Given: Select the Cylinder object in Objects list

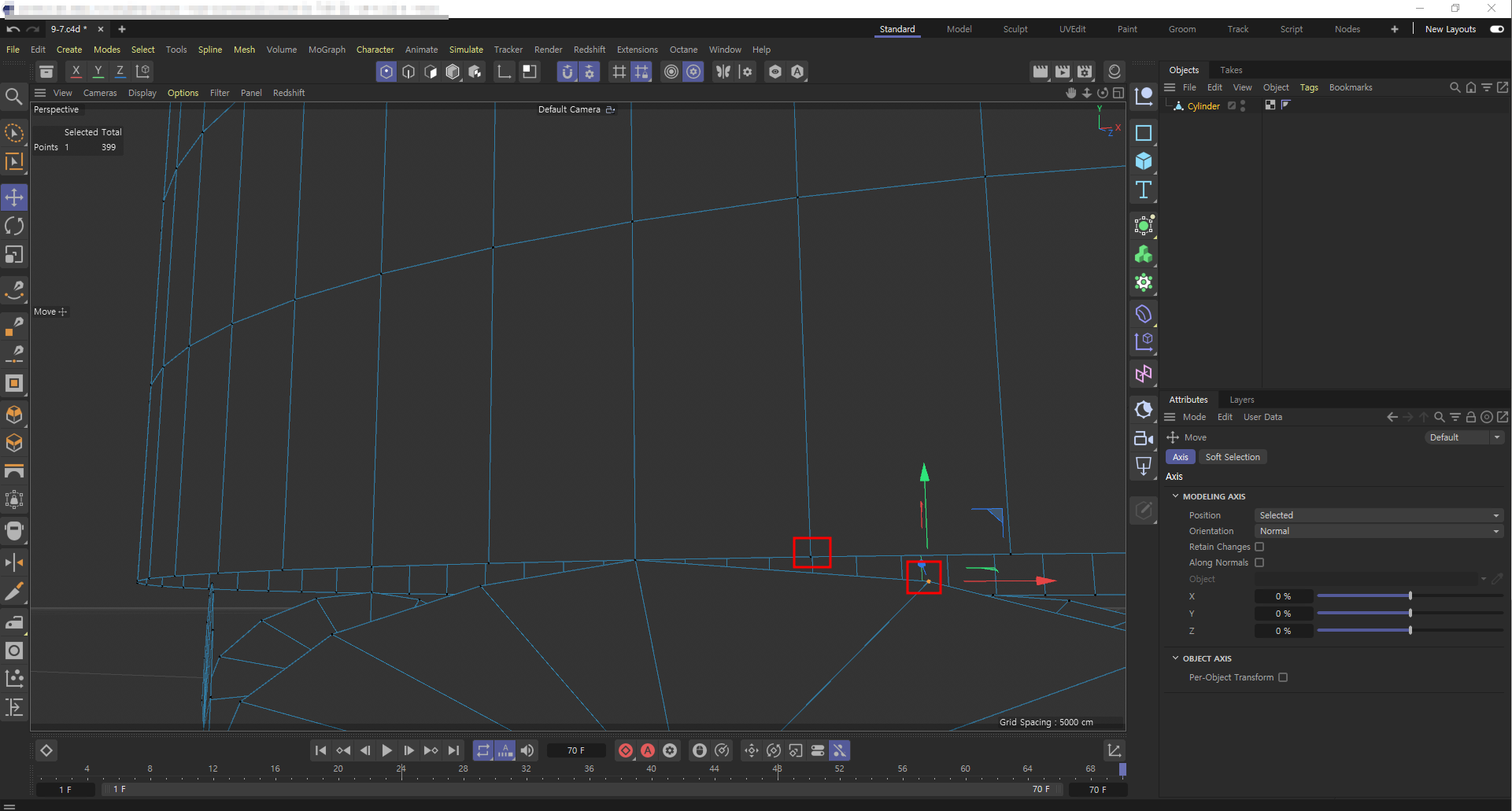Looking at the screenshot, I should (x=1203, y=106).
